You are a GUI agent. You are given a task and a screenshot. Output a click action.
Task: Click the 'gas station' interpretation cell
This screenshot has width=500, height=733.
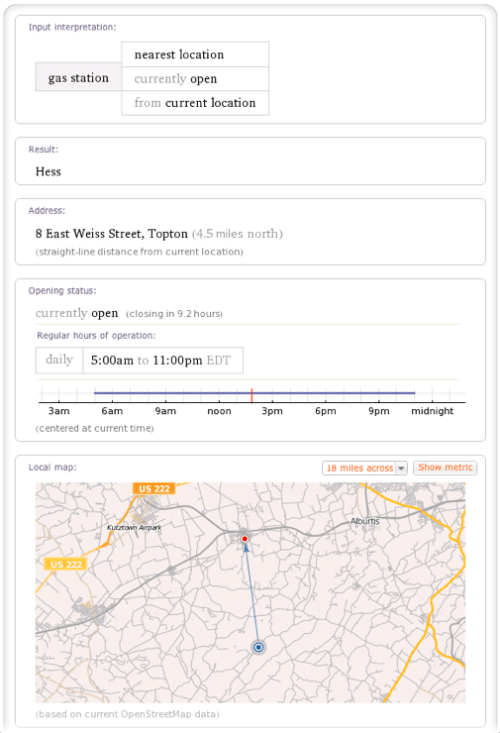click(x=79, y=77)
